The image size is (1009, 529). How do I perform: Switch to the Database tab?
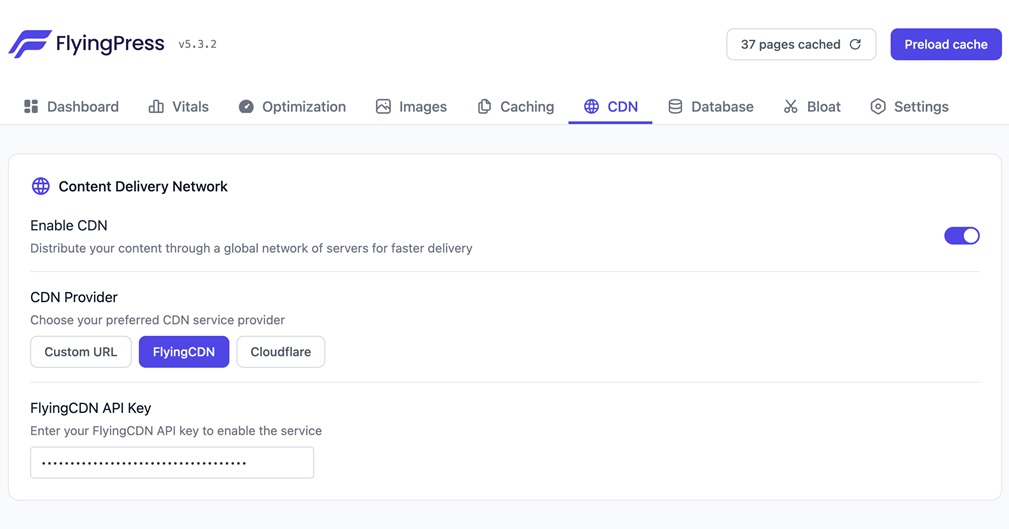pyautogui.click(x=710, y=106)
